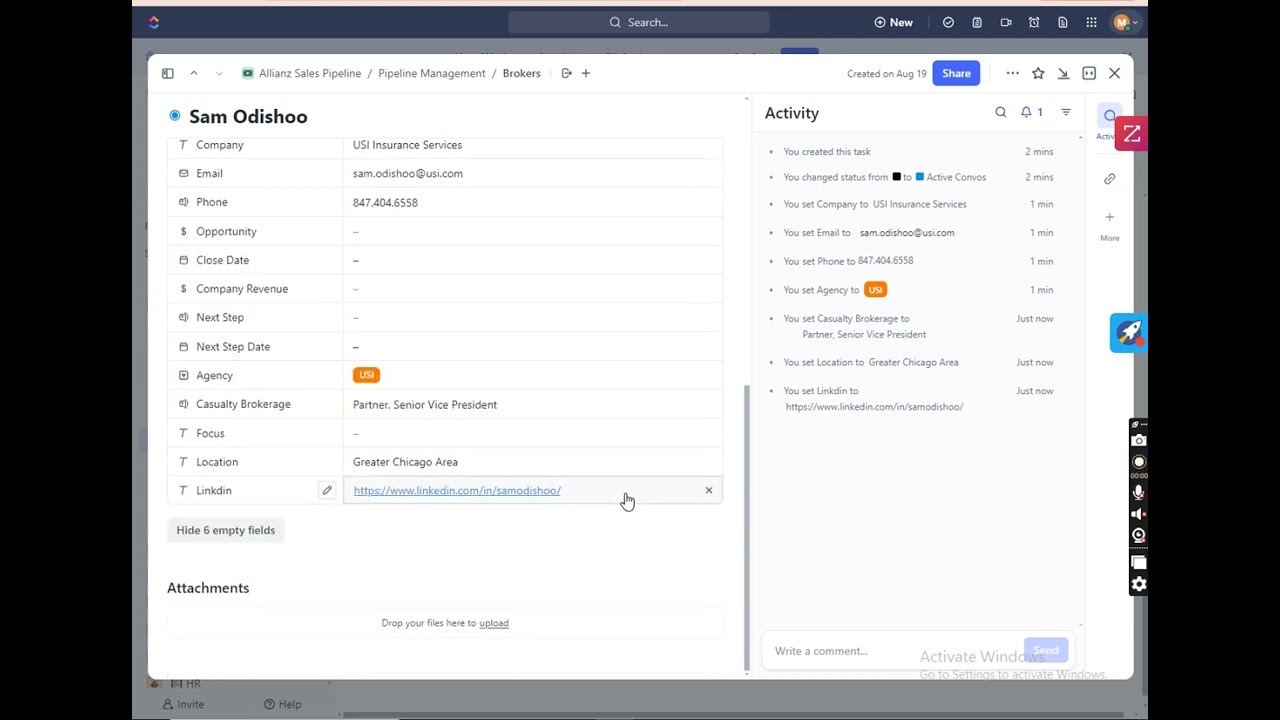The image size is (1280, 720).
Task: Minimize task with the arrow-down icon
Action: tap(1063, 73)
